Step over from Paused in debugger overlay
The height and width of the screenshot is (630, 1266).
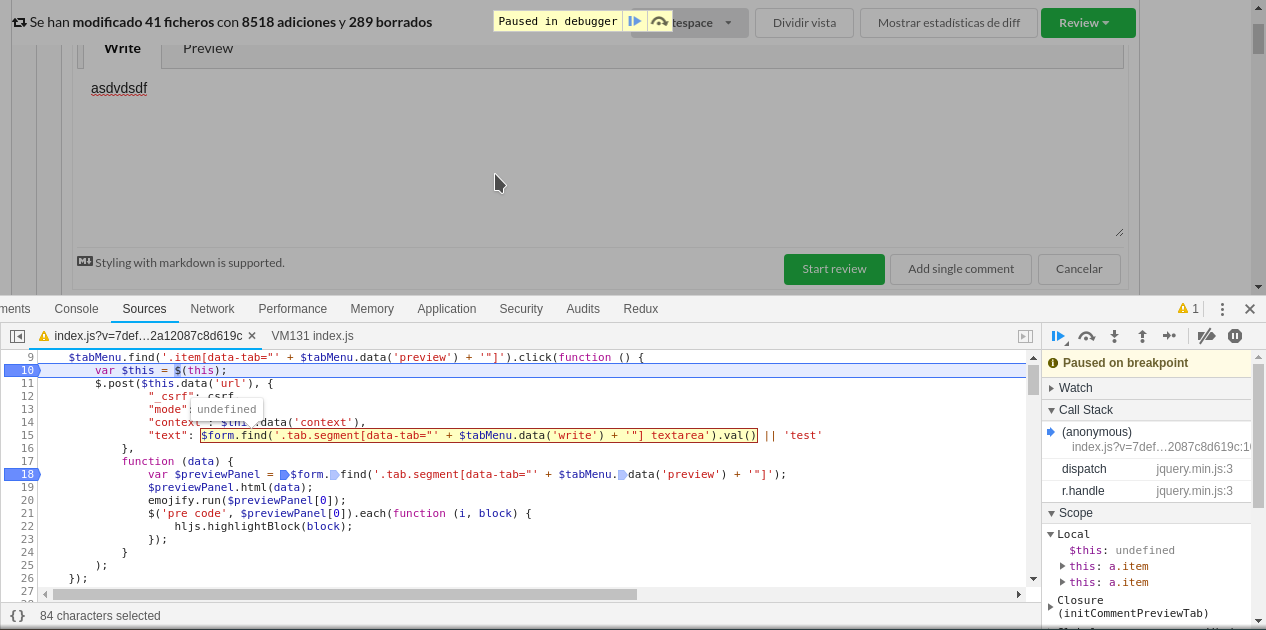pos(659,21)
